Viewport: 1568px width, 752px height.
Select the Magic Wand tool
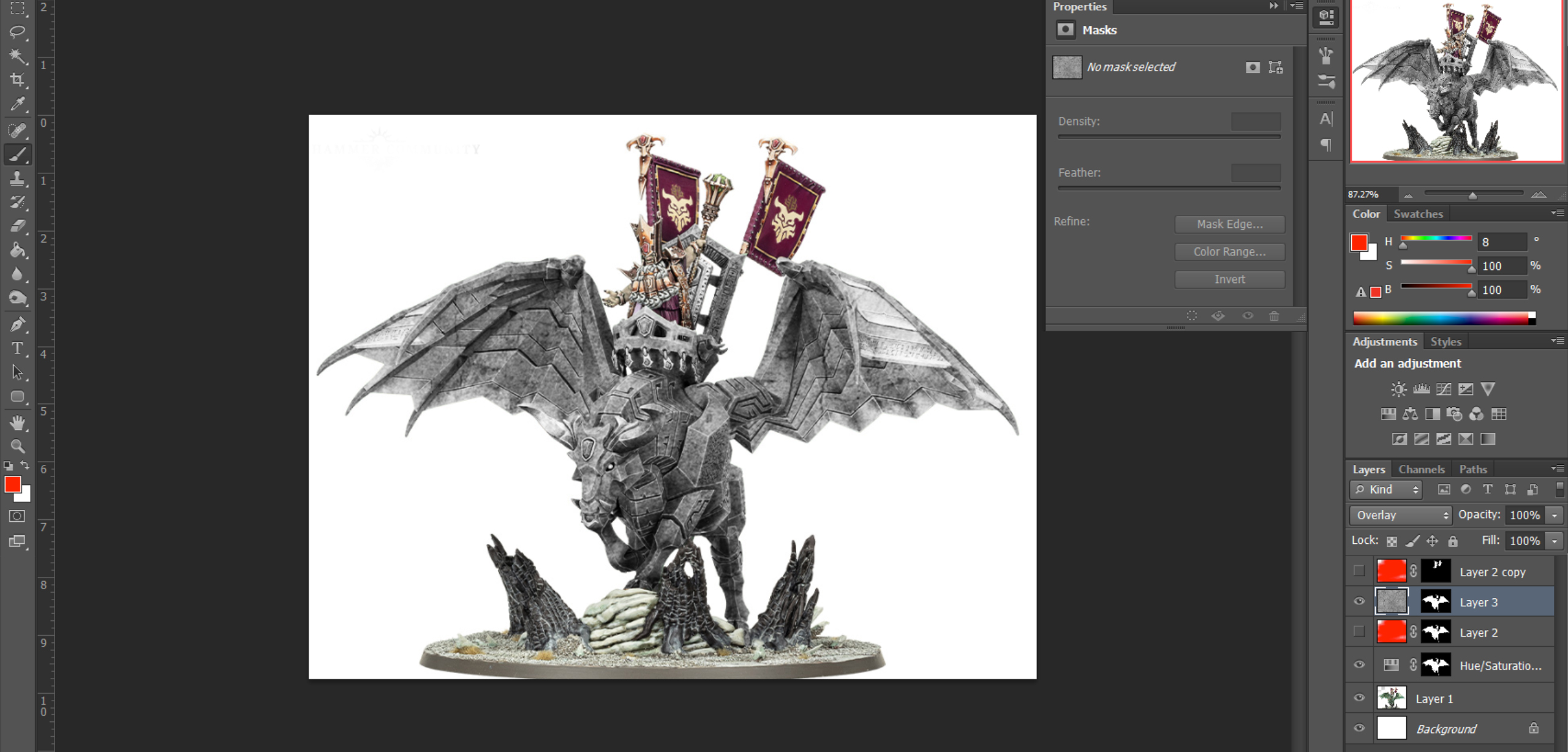(17, 56)
